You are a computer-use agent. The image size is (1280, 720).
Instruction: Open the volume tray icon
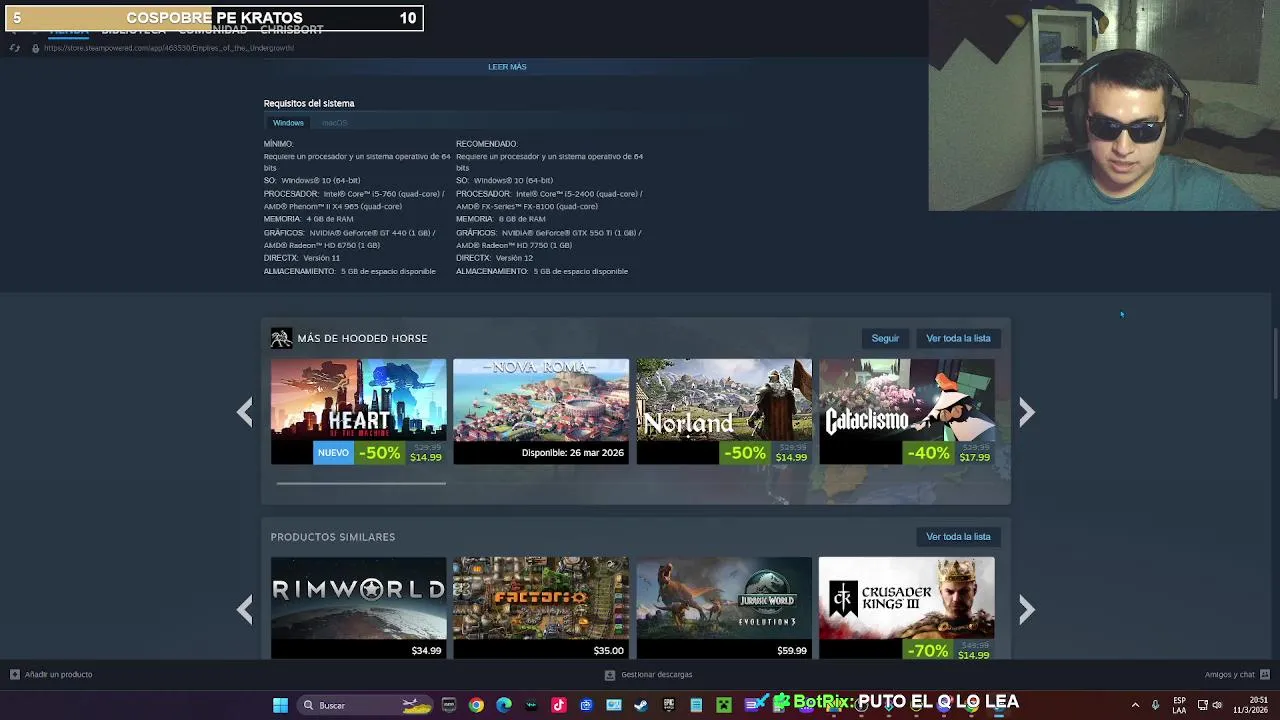1217,705
